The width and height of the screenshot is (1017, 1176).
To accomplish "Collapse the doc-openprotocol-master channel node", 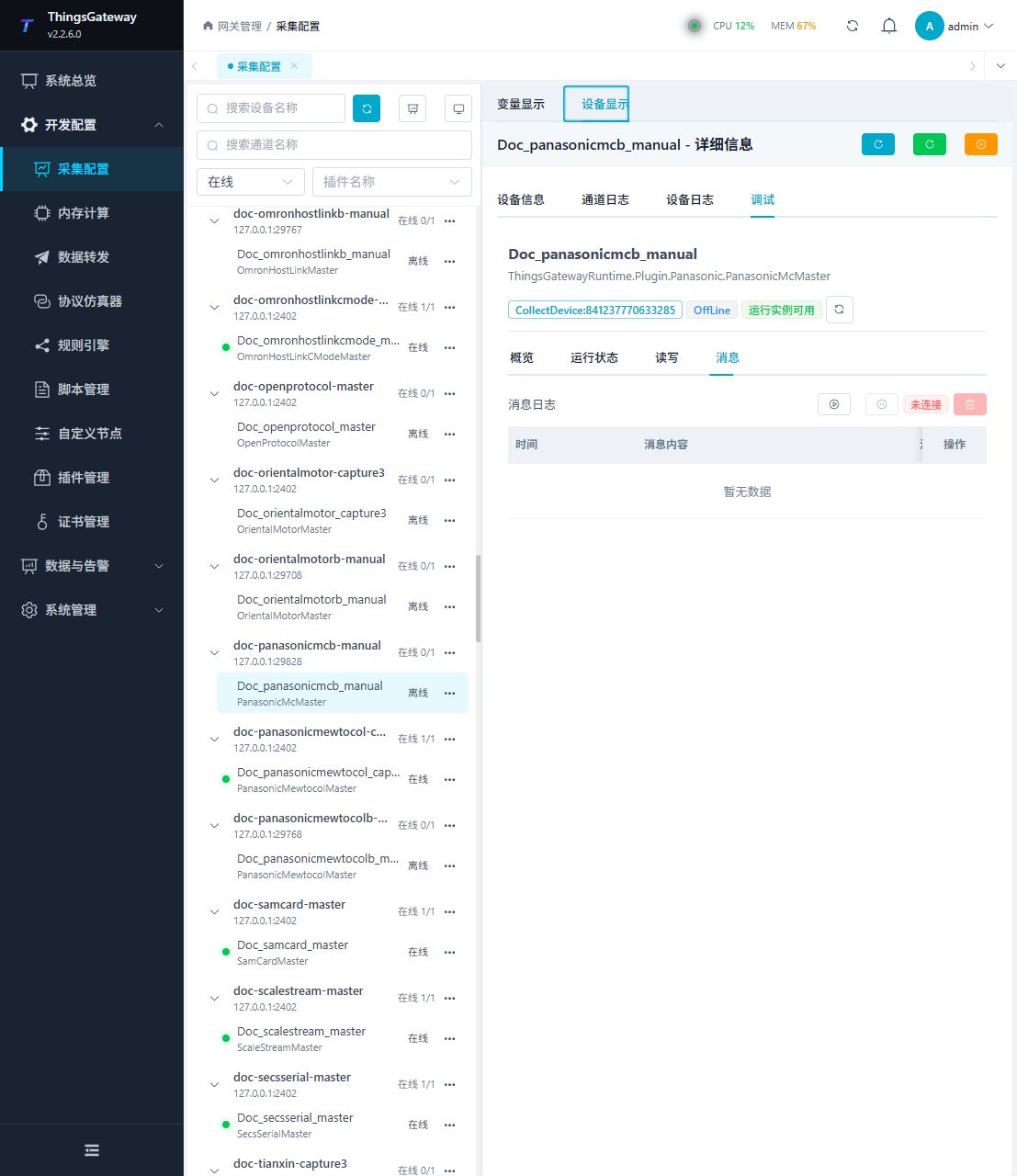I will [214, 394].
